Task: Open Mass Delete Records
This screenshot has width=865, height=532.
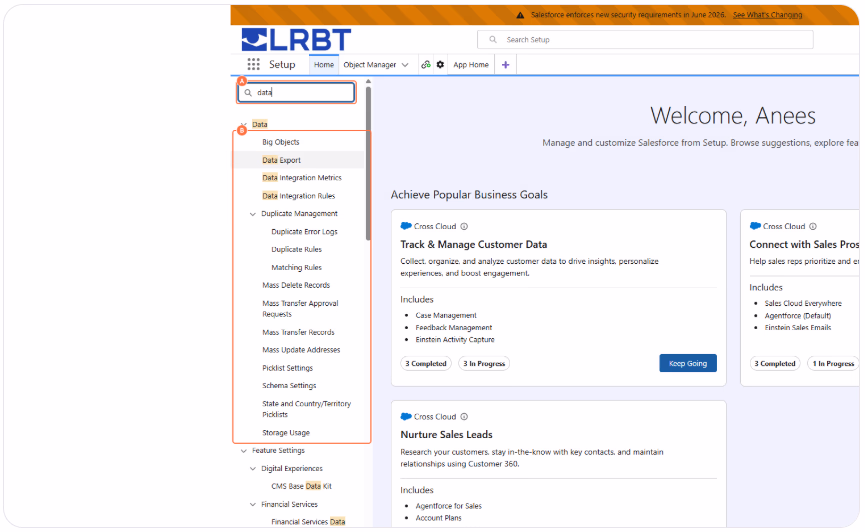Action: [296, 285]
